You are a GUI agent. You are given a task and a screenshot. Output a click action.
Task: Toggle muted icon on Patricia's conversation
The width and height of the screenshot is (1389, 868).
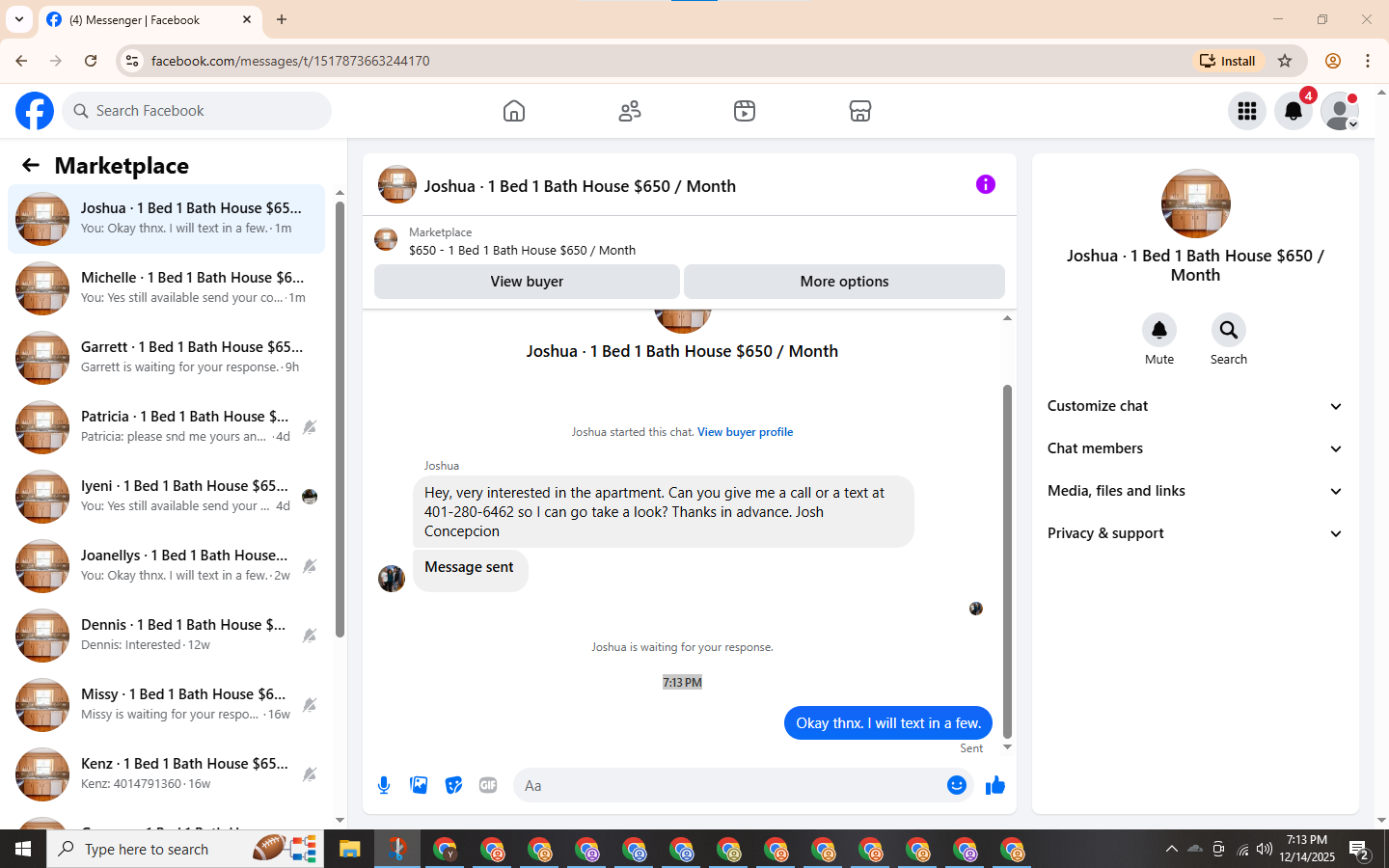pos(310,427)
